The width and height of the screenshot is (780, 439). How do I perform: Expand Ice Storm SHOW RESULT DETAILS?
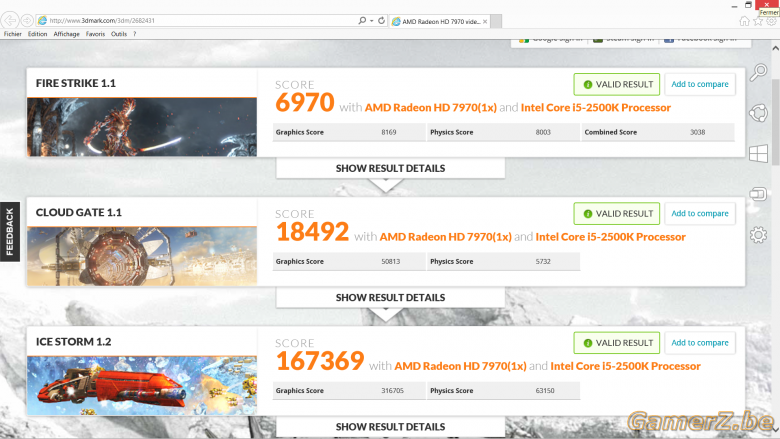(x=390, y=427)
